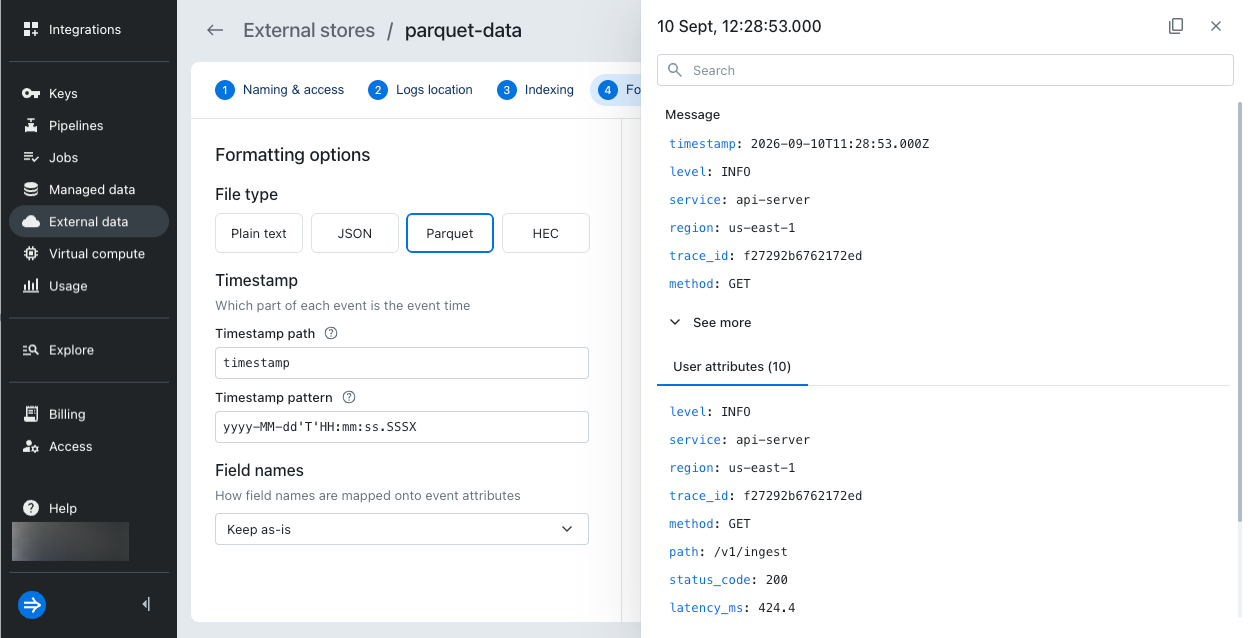Image resolution: width=1250 pixels, height=638 pixels.
Task: Click the parquet-data breadcrumb title
Action: click(463, 30)
